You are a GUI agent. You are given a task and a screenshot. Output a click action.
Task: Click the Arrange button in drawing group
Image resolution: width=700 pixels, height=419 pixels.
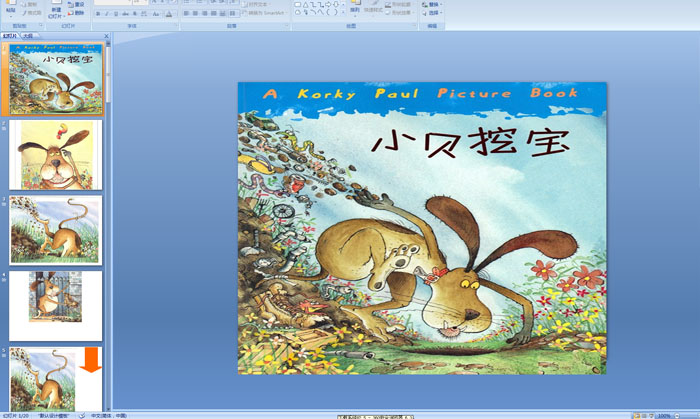(354, 9)
